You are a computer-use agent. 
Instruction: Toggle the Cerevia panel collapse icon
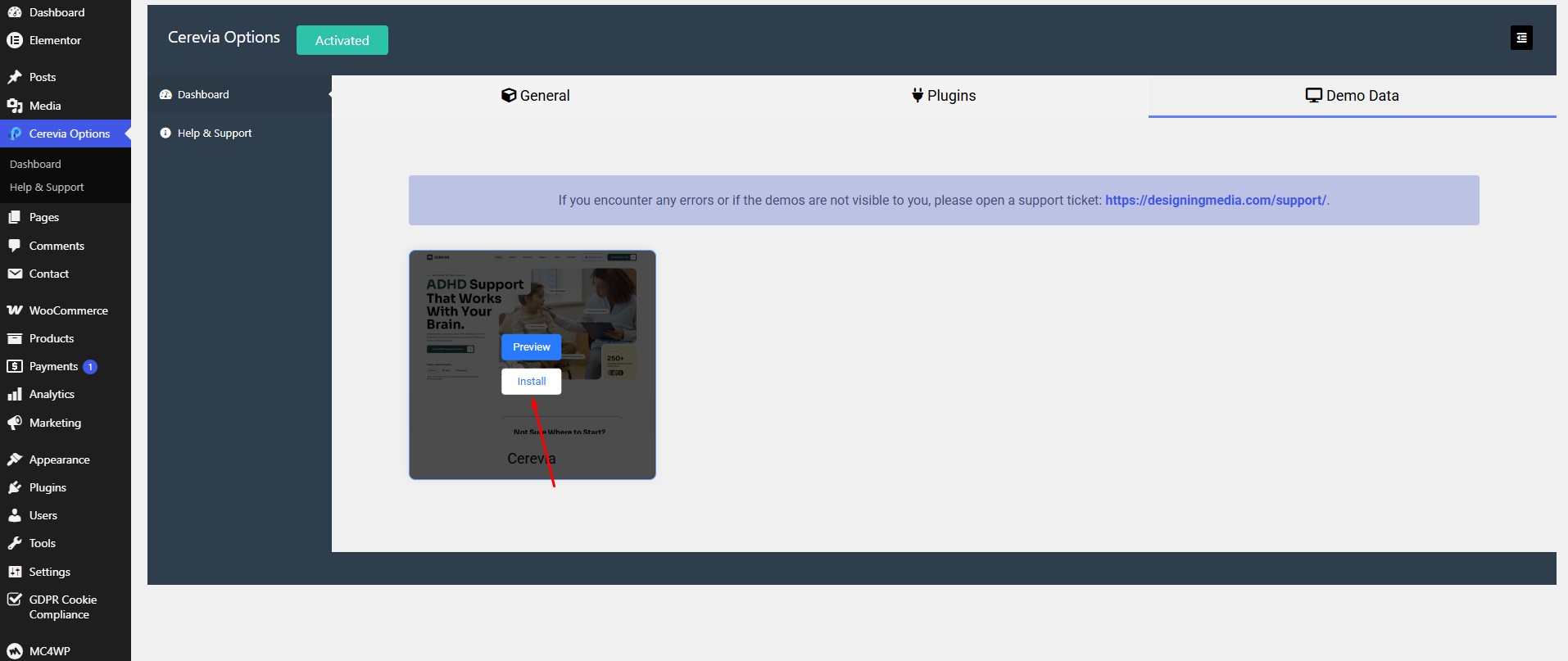tap(1521, 38)
